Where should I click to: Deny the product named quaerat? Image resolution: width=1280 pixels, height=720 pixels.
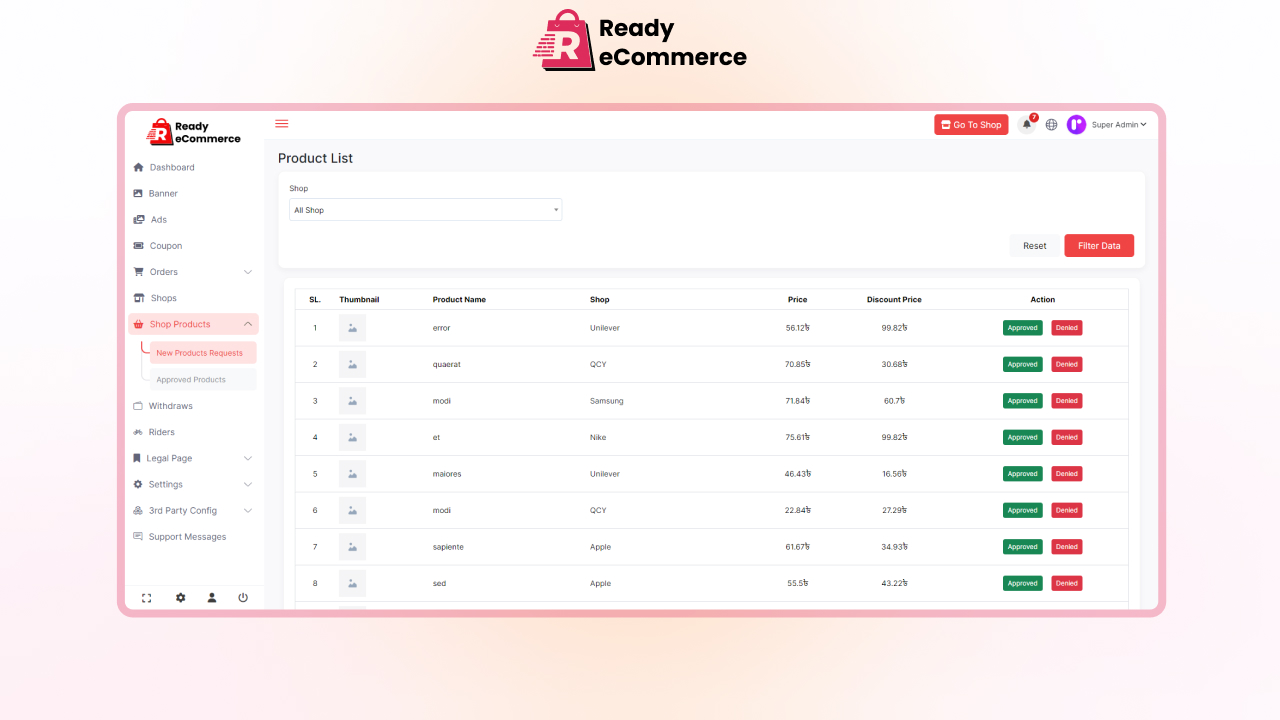[1066, 364]
